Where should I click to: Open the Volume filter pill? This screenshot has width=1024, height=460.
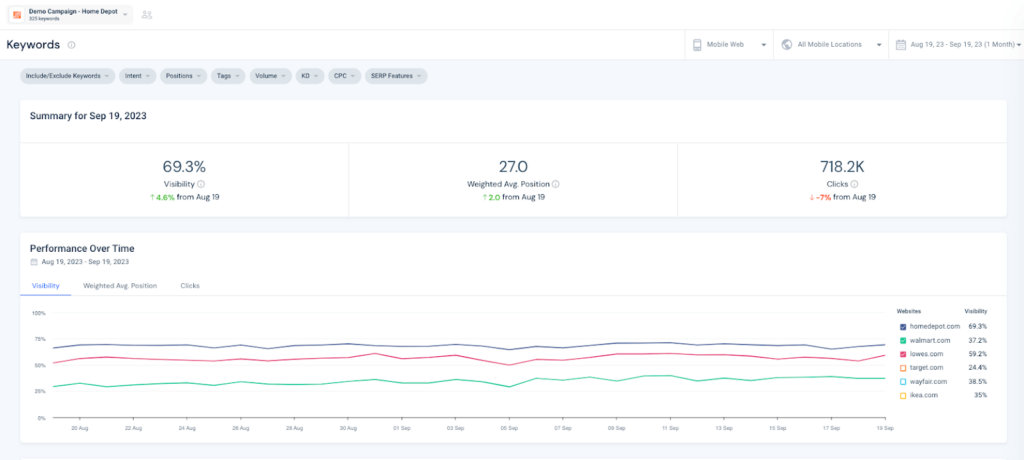[x=270, y=76]
